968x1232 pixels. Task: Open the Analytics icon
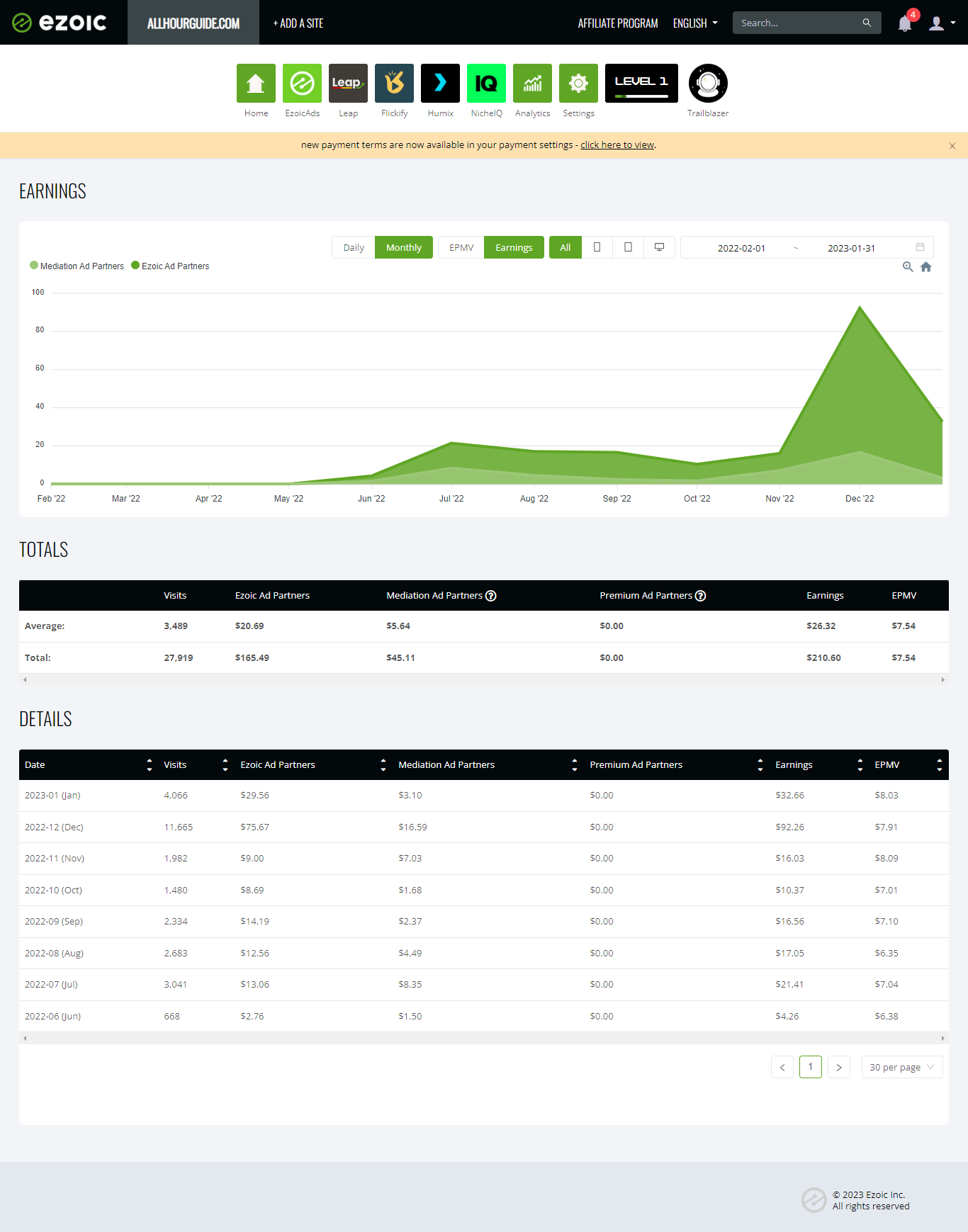pyautogui.click(x=532, y=83)
